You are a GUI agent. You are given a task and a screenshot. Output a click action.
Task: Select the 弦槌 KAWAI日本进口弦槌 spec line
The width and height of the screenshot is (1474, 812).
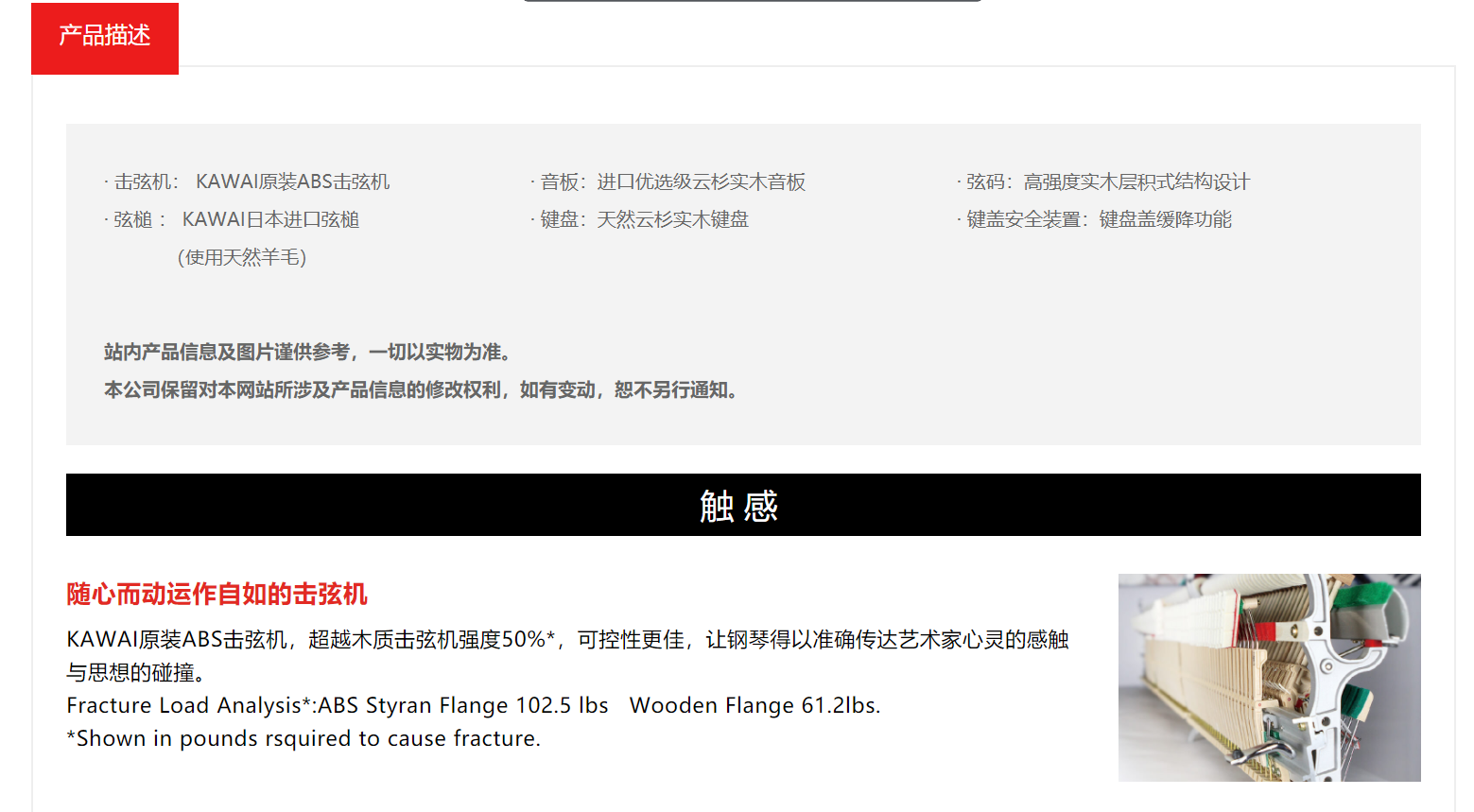pyautogui.click(x=232, y=219)
